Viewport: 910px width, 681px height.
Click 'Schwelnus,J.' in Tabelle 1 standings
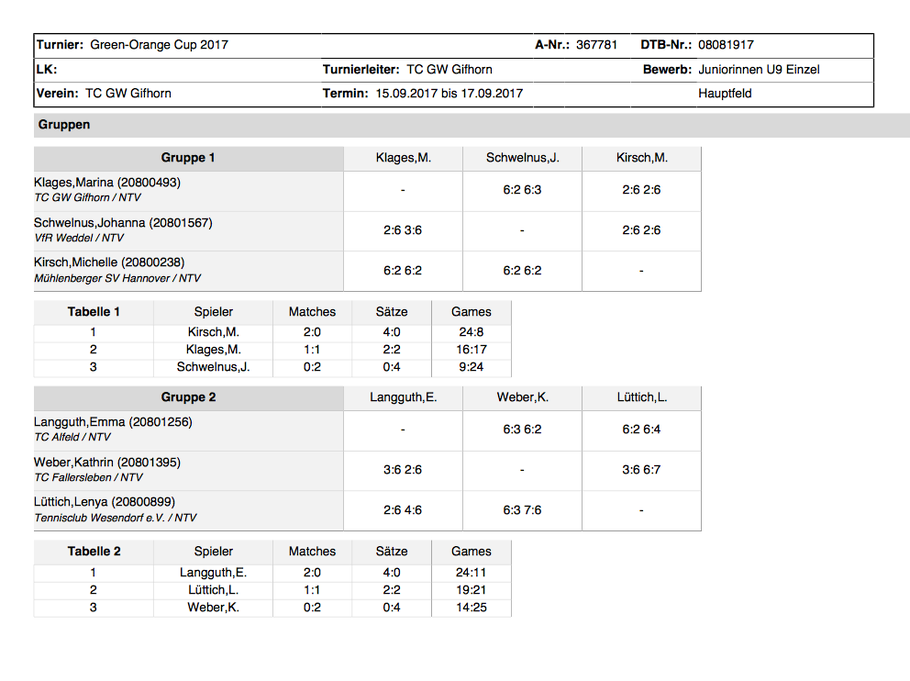pyautogui.click(x=214, y=367)
